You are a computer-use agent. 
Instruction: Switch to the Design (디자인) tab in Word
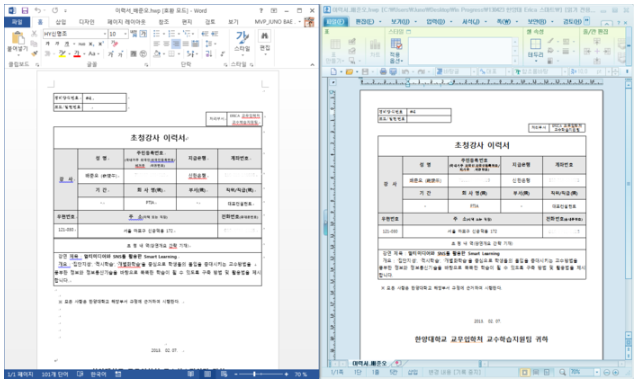[x=87, y=22]
